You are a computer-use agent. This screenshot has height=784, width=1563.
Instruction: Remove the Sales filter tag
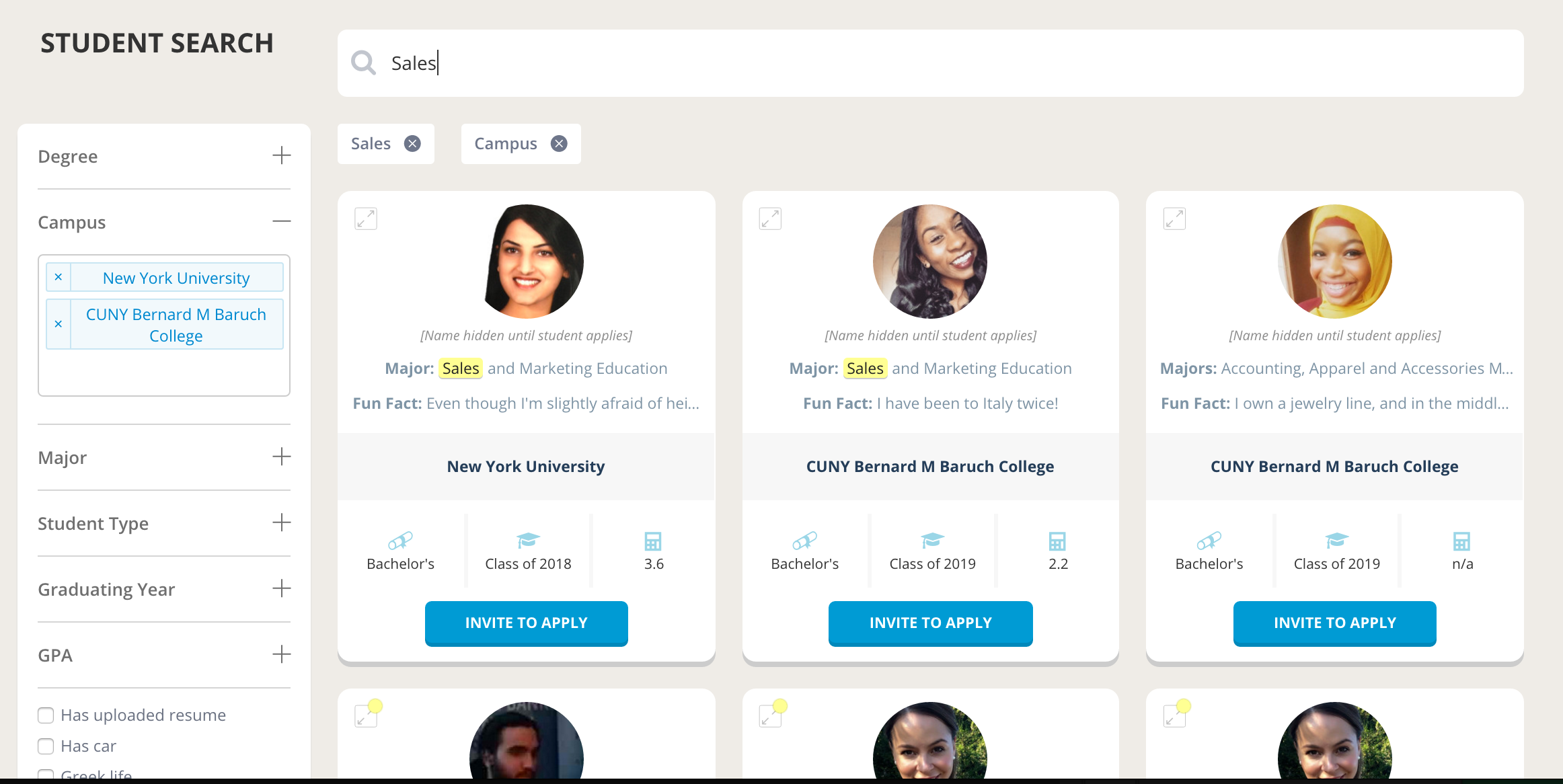412,144
